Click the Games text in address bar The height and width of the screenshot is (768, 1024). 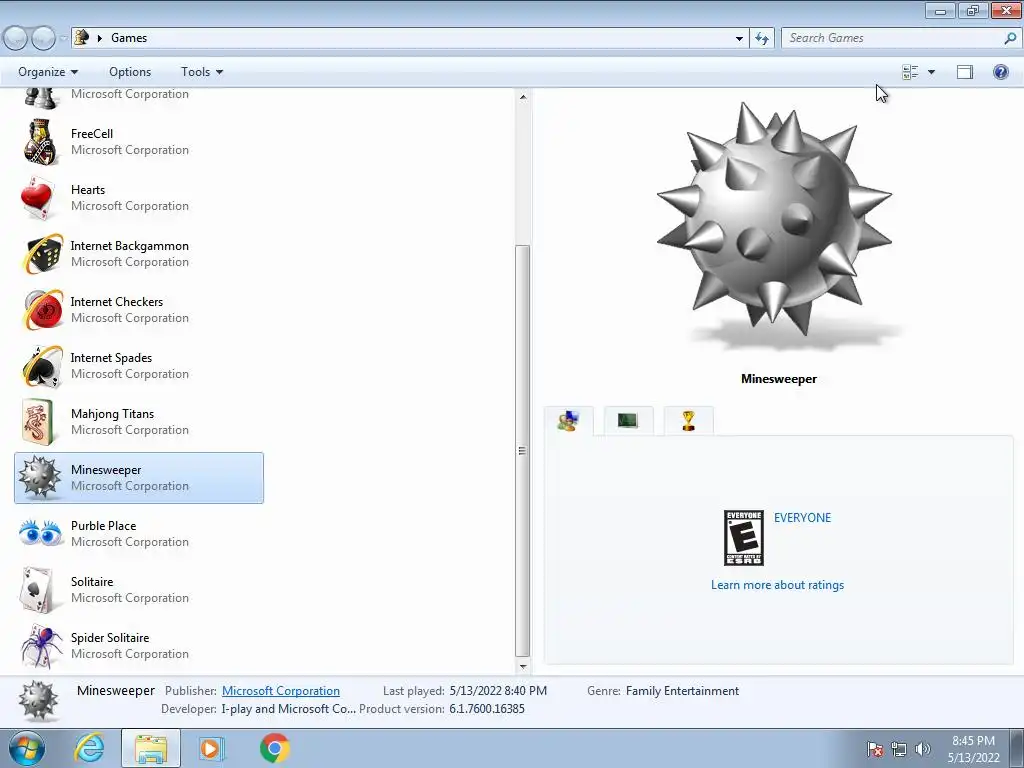(129, 38)
